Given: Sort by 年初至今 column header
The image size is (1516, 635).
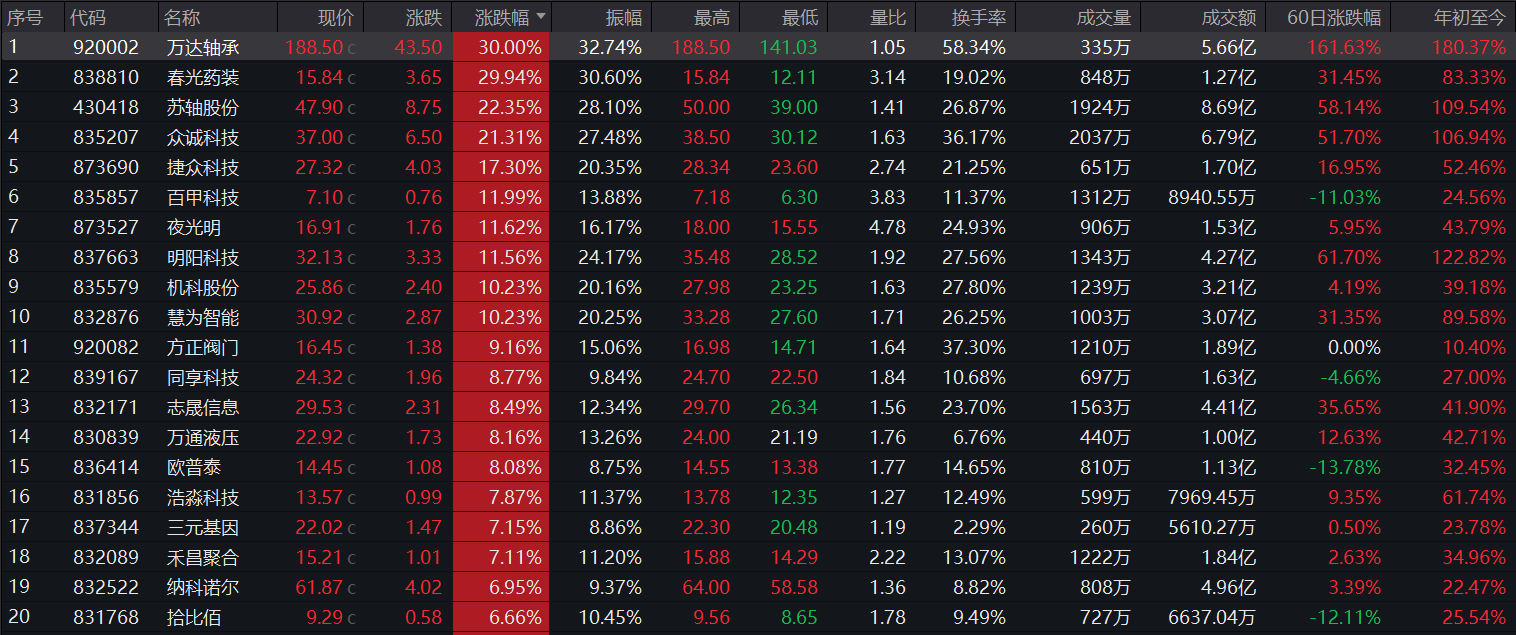Looking at the screenshot, I should pos(1469,17).
